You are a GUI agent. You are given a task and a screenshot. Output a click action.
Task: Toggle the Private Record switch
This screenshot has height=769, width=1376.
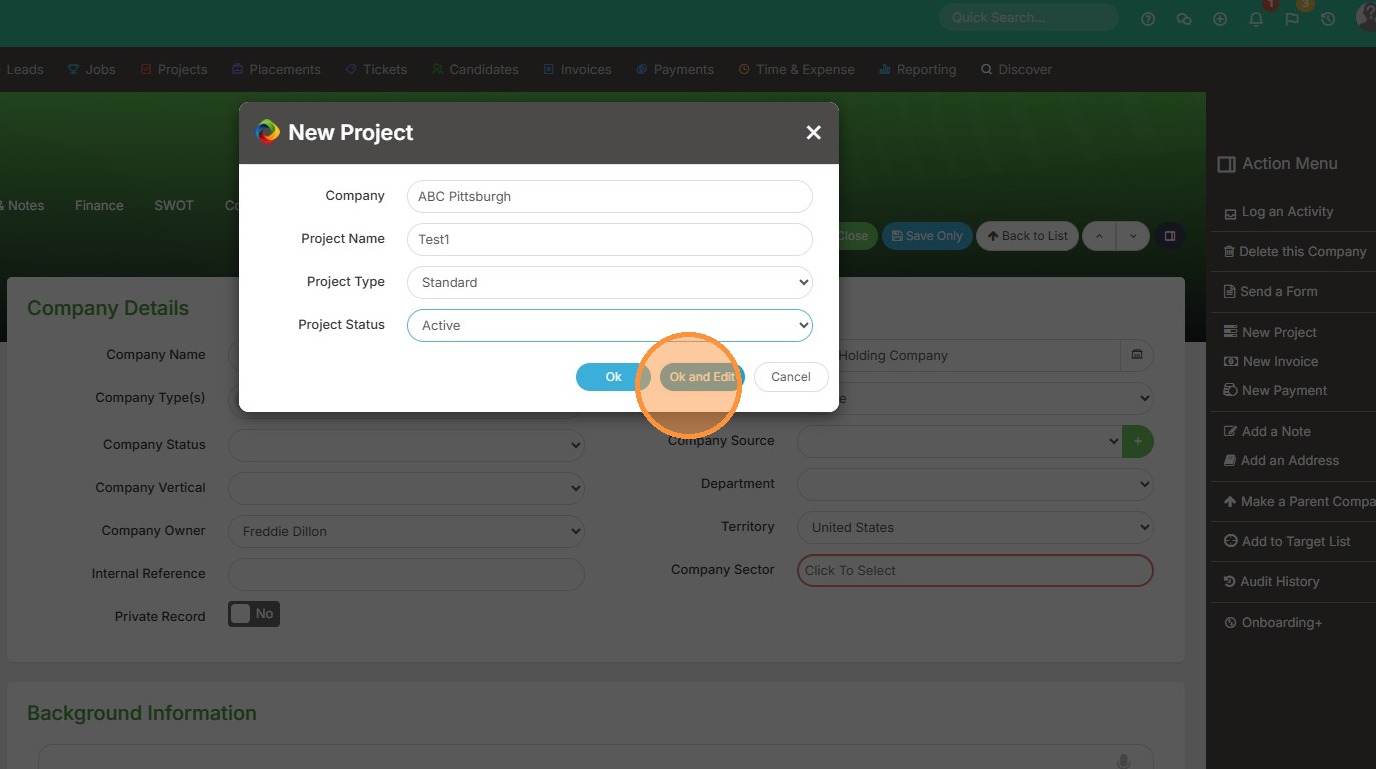tap(254, 614)
